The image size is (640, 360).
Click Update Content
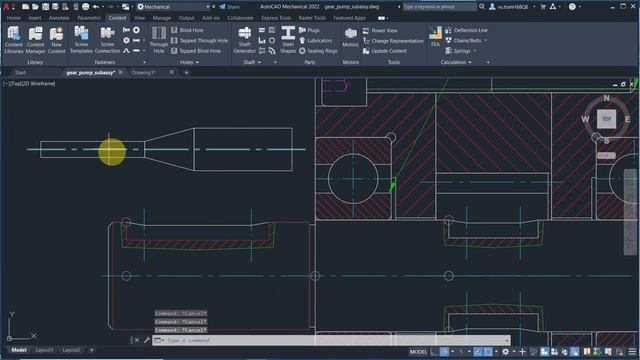[384, 51]
